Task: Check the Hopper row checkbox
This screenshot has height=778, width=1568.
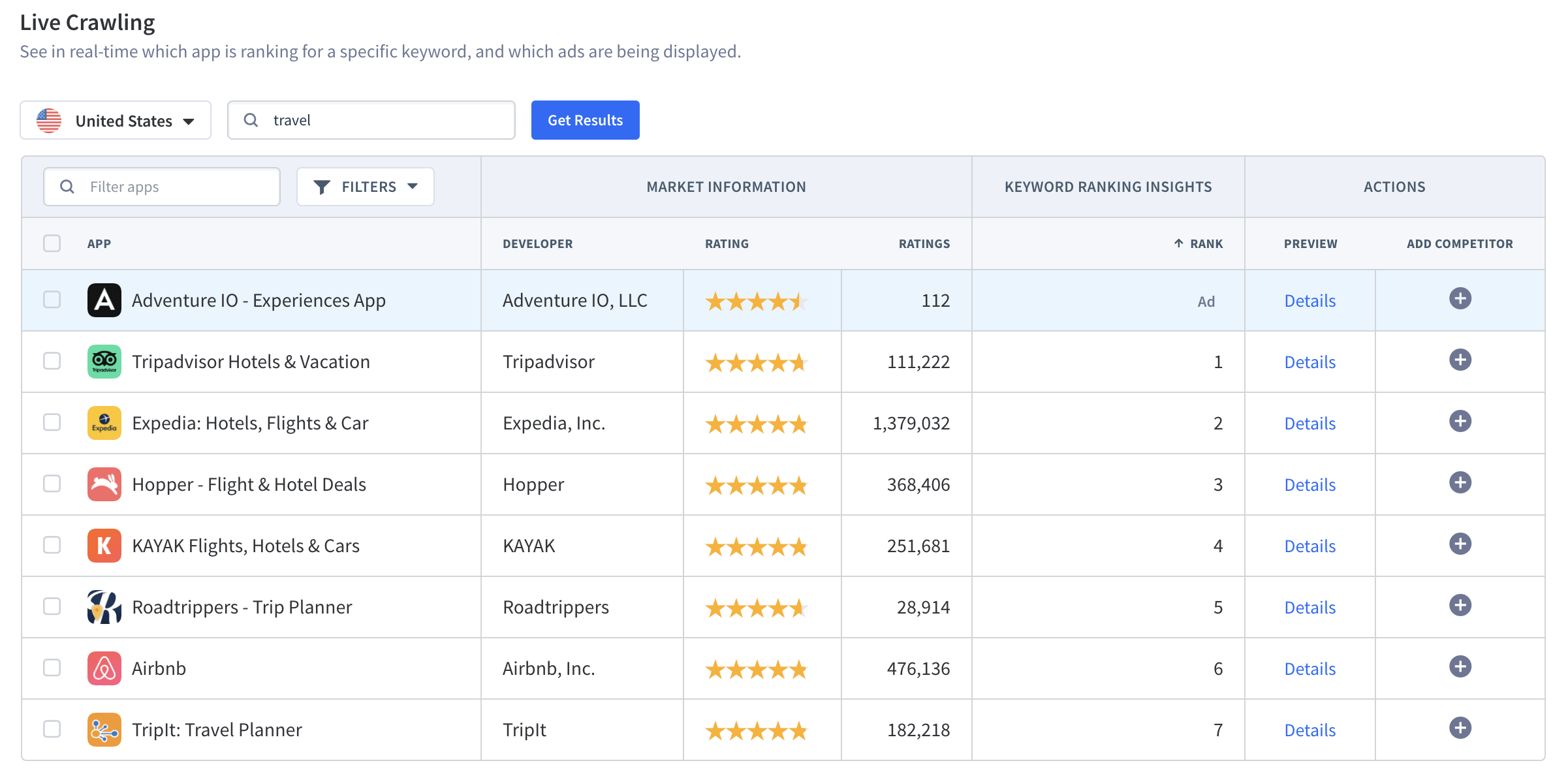Action: [52, 484]
